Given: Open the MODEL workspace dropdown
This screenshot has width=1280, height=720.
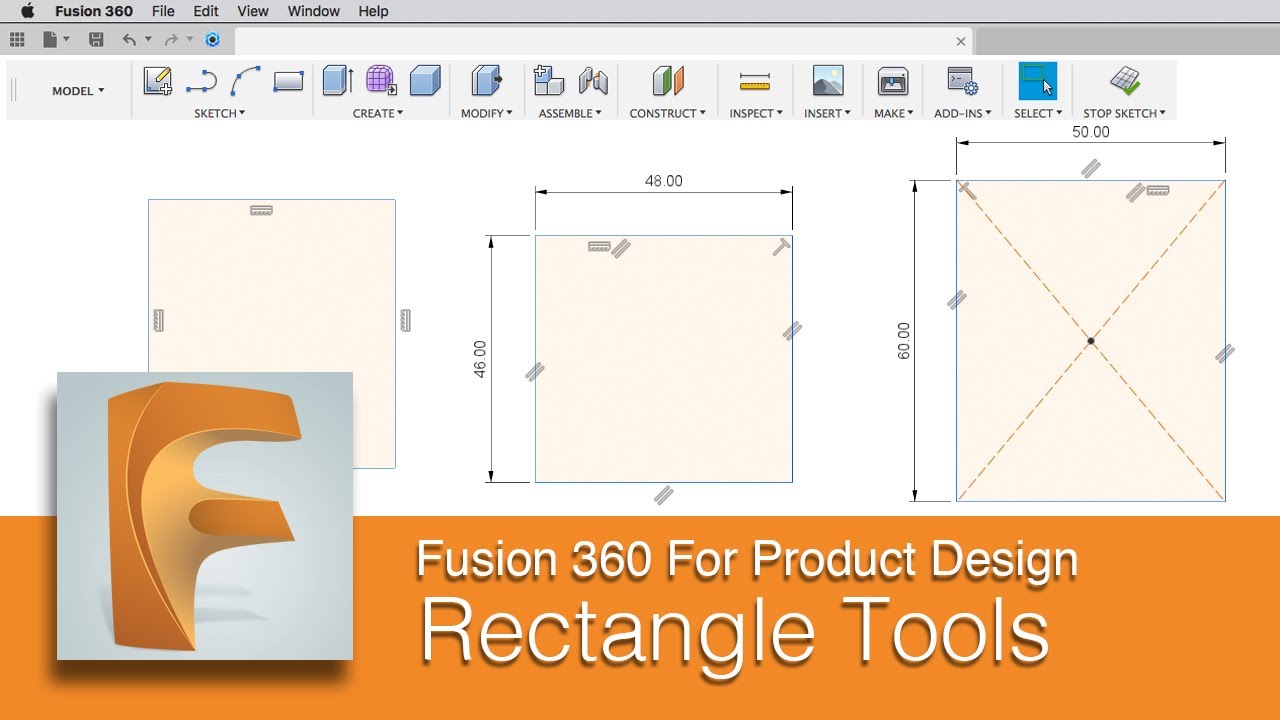Looking at the screenshot, I should coord(78,91).
